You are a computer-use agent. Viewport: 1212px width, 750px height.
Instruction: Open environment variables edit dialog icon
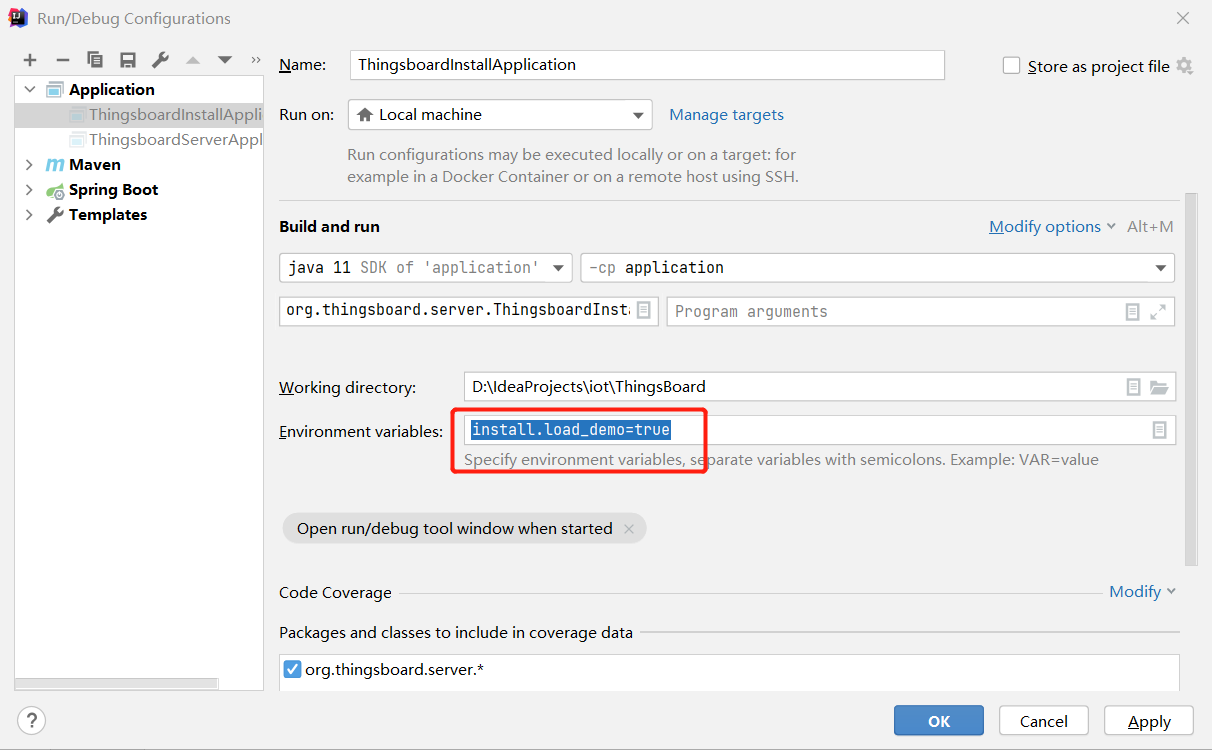(1159, 430)
